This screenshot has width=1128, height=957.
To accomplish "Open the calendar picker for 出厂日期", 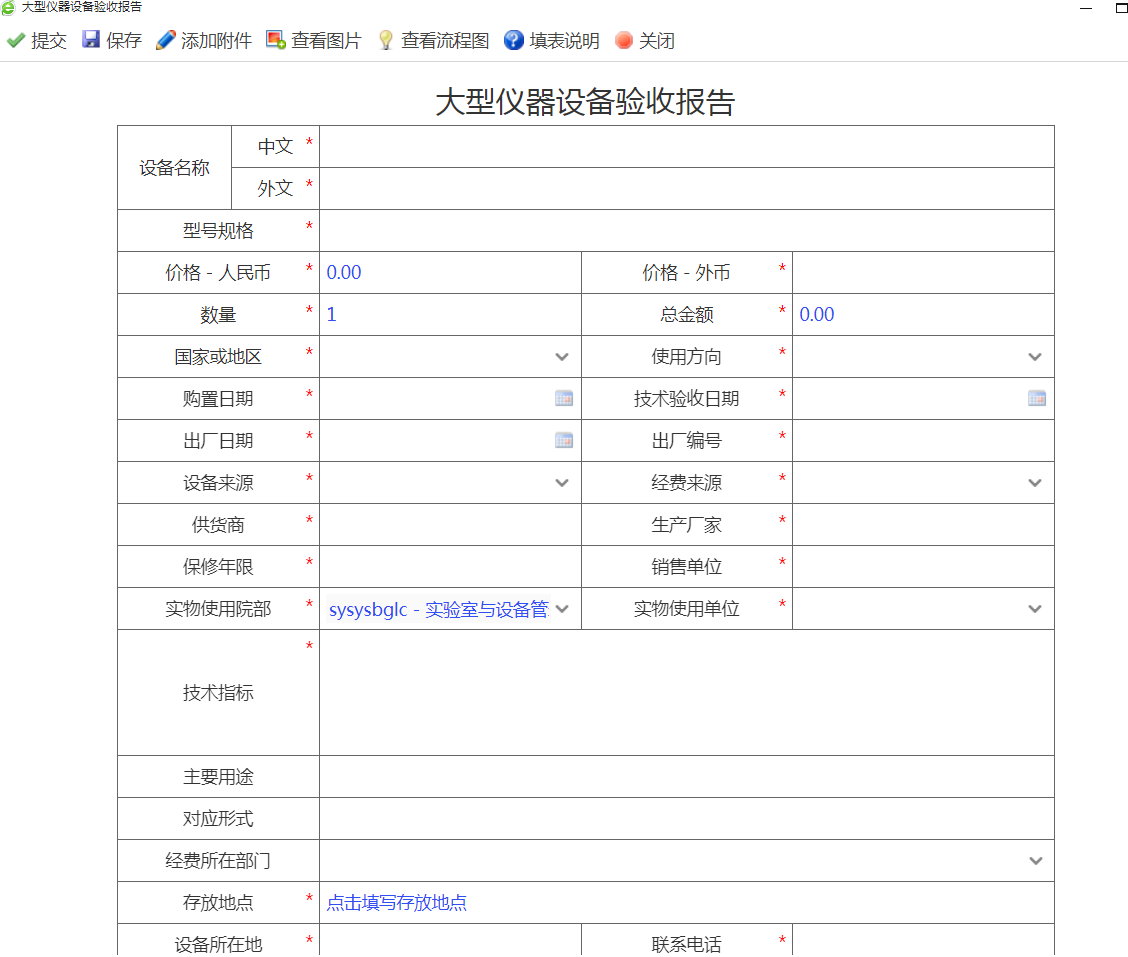I will point(564,440).
